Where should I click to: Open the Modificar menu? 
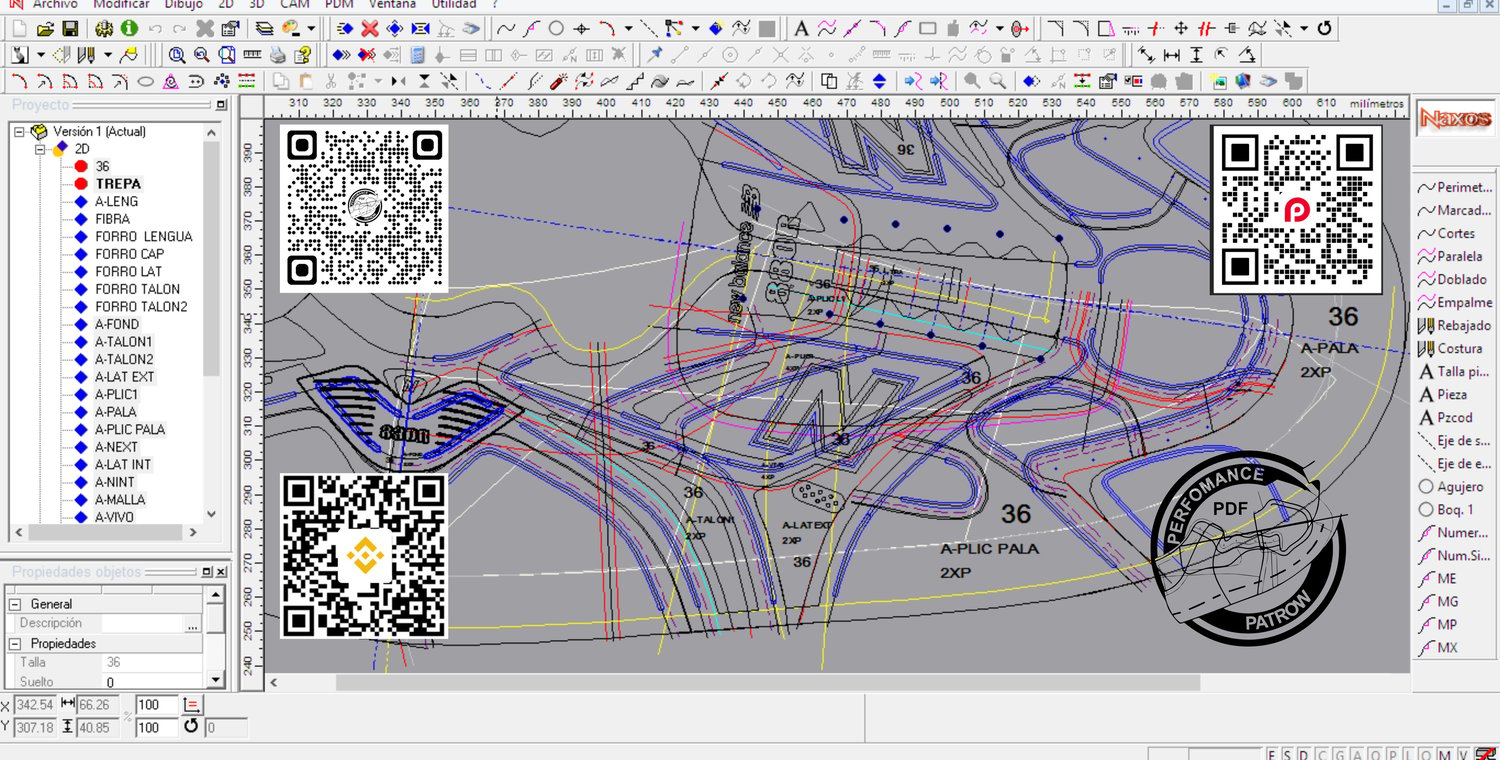tap(121, 4)
